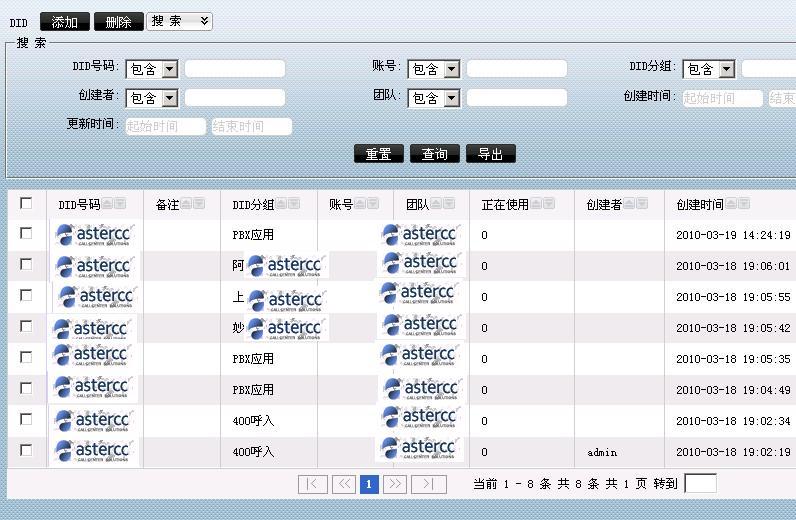This screenshot has width=796, height=520.
Task: Click 400呼入 in the 19:02:34 row
Action: pyautogui.click(x=253, y=421)
